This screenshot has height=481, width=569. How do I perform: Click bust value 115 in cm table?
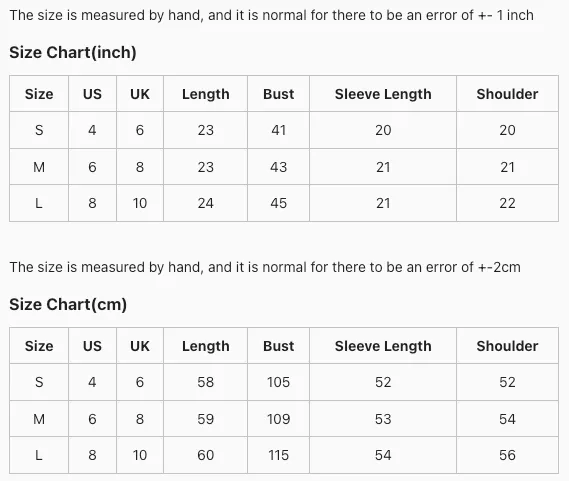click(x=278, y=455)
